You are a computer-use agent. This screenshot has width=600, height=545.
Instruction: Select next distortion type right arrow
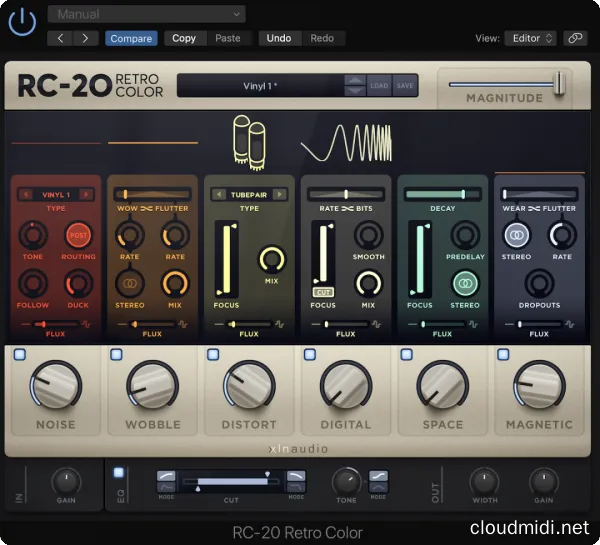[280, 194]
